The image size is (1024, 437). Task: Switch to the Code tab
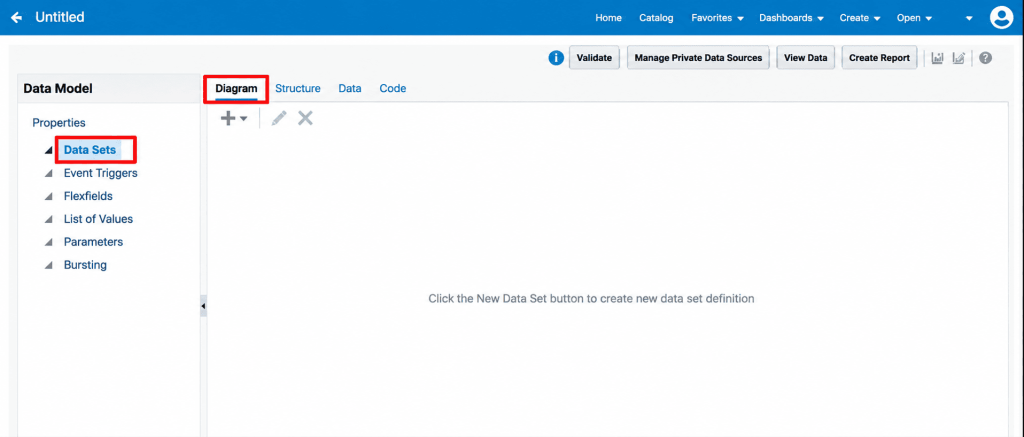pyautogui.click(x=392, y=88)
